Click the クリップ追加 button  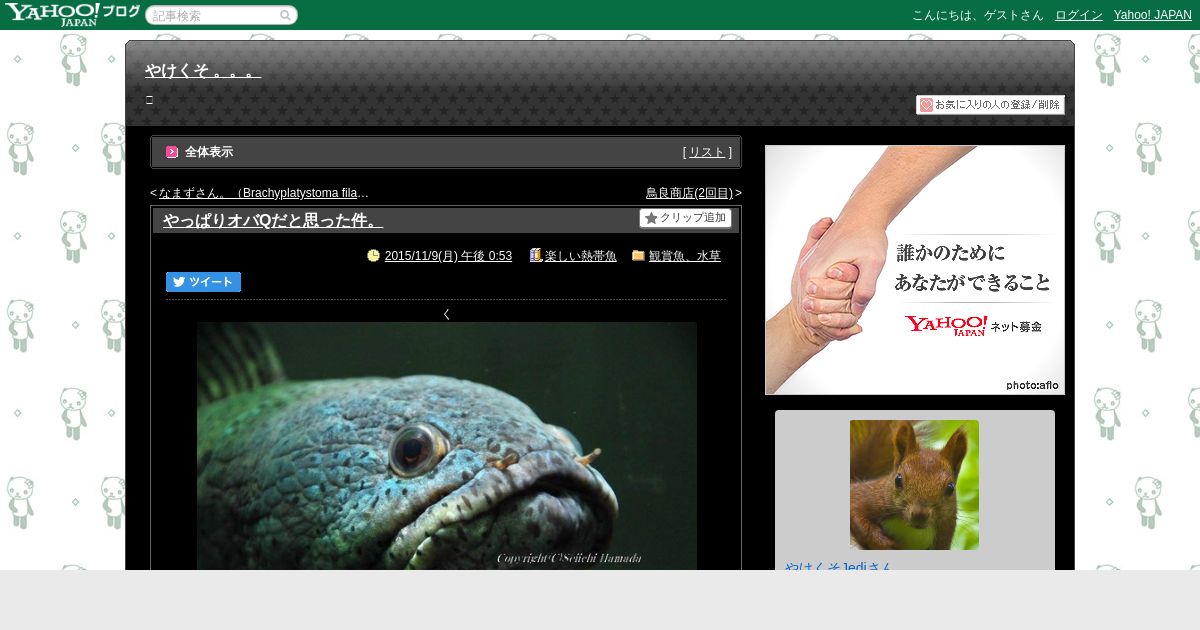point(685,218)
